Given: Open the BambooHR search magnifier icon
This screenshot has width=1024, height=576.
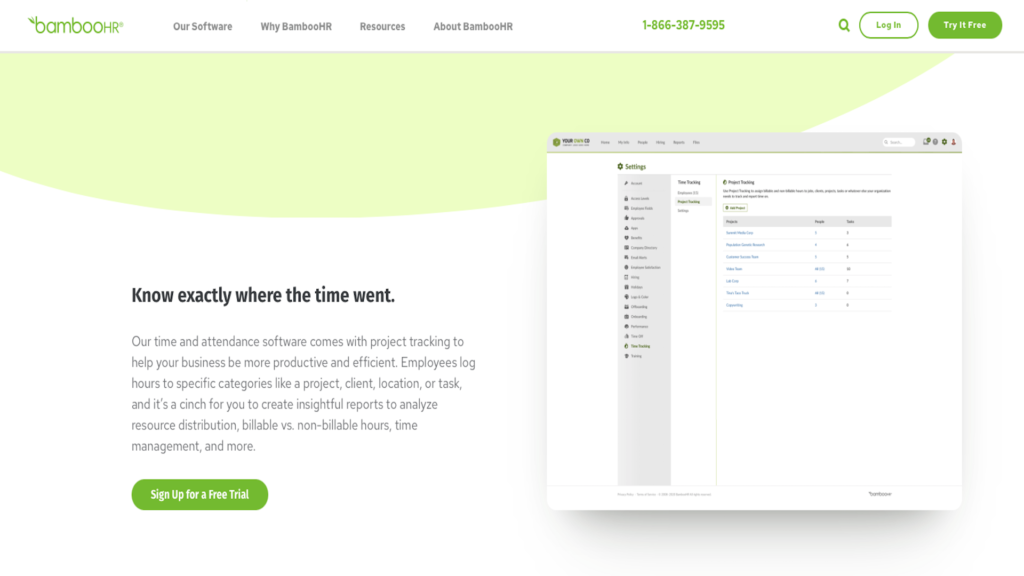Looking at the screenshot, I should click(843, 24).
